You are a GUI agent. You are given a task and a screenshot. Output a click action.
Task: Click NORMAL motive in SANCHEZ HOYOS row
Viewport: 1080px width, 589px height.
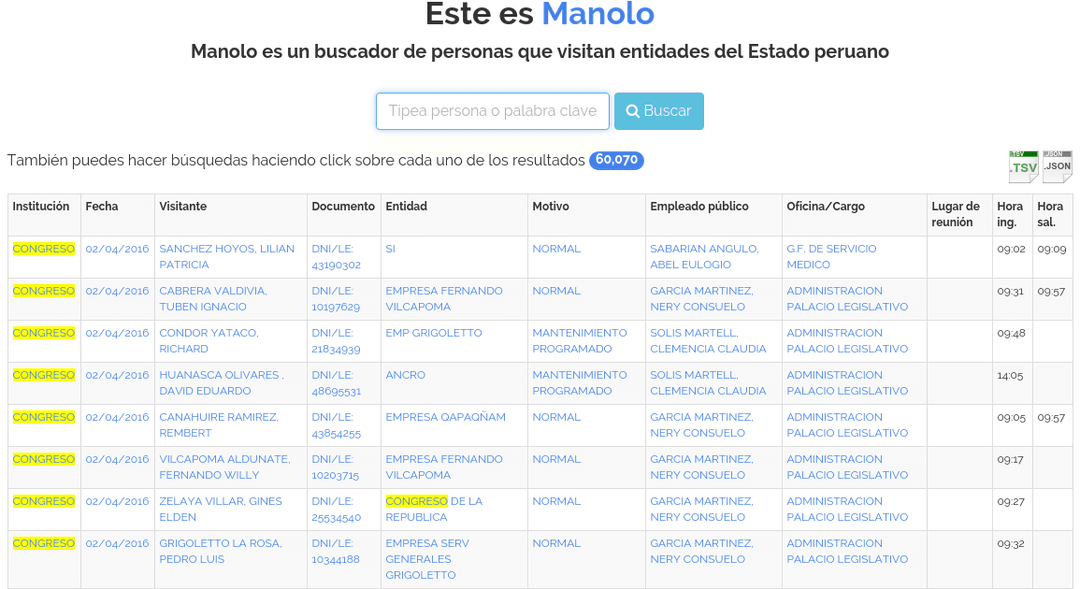coord(557,249)
